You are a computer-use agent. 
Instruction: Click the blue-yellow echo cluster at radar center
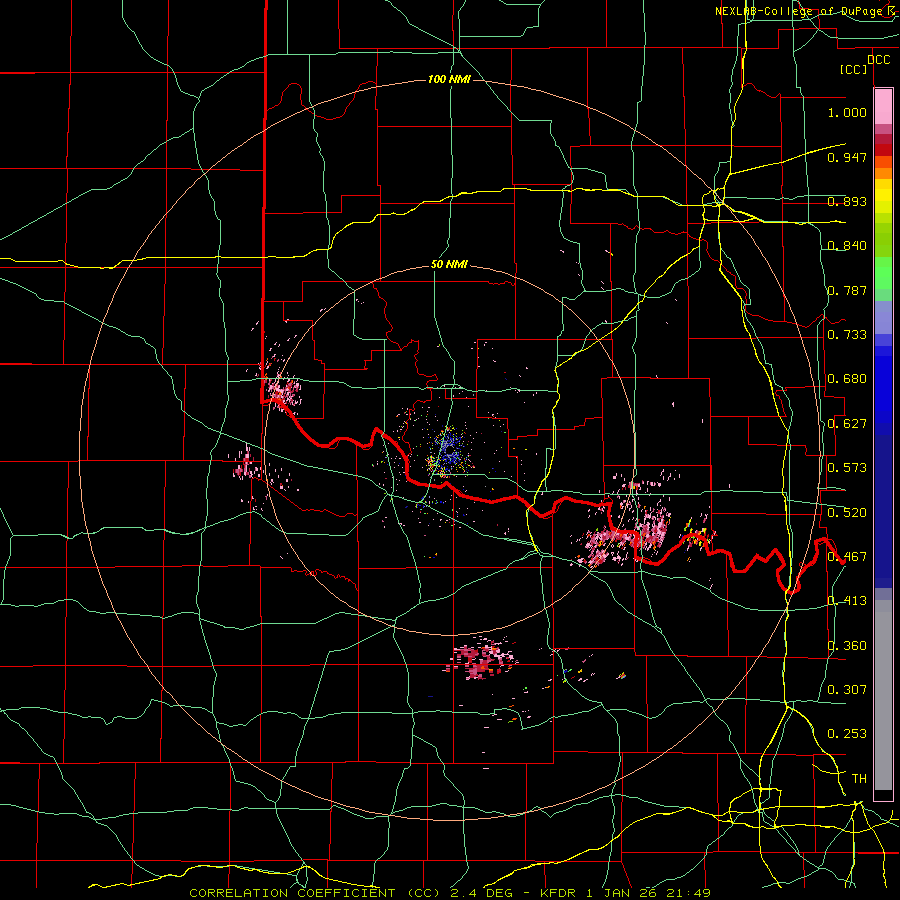click(449, 453)
